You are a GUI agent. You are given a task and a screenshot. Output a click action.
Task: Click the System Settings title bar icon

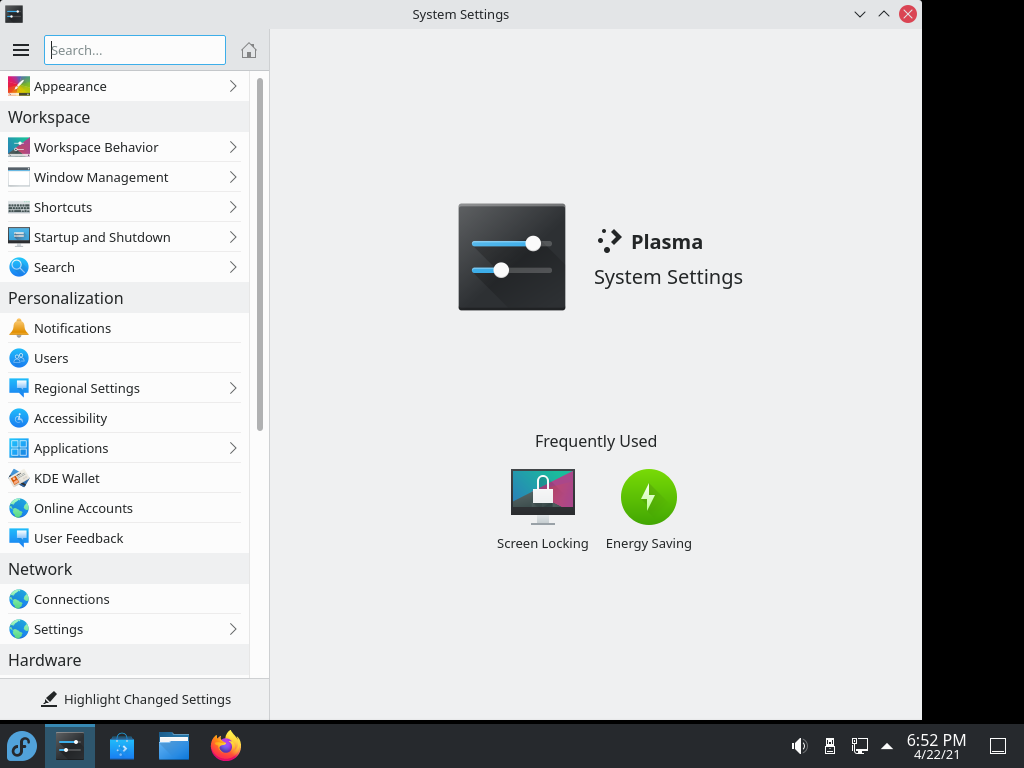(14, 14)
